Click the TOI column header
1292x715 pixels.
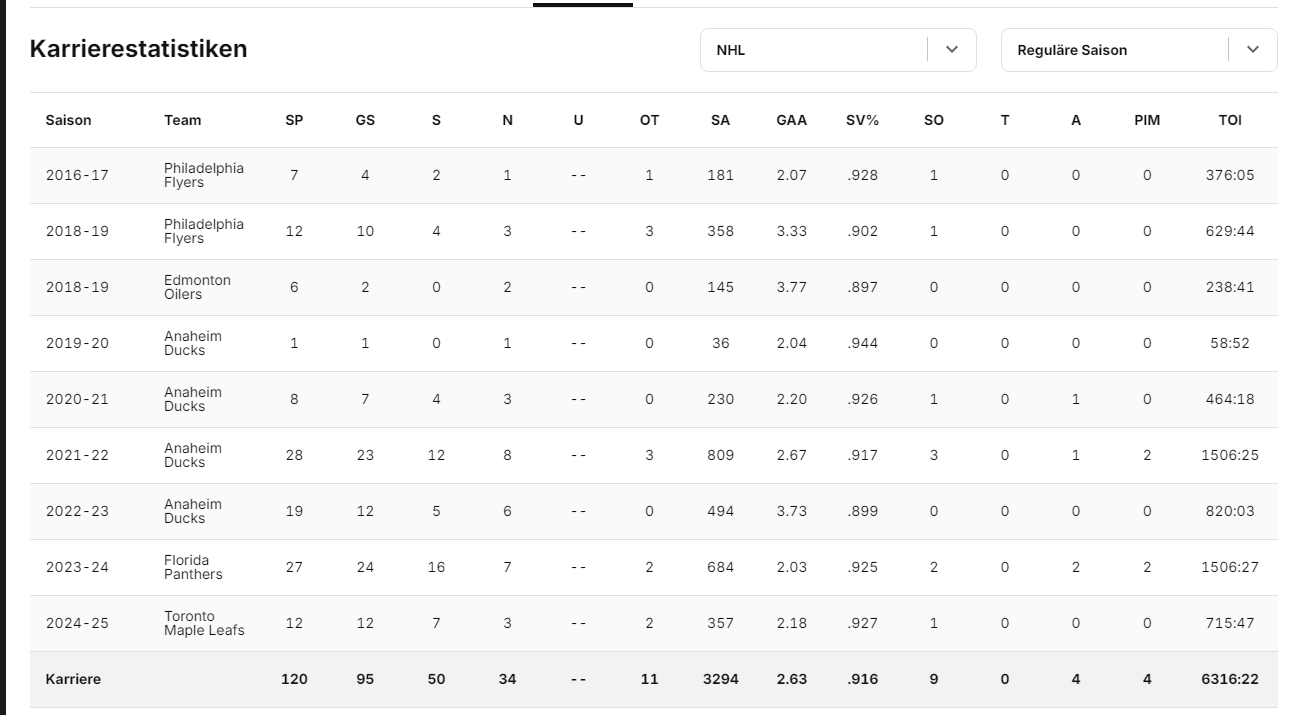[x=1230, y=120]
